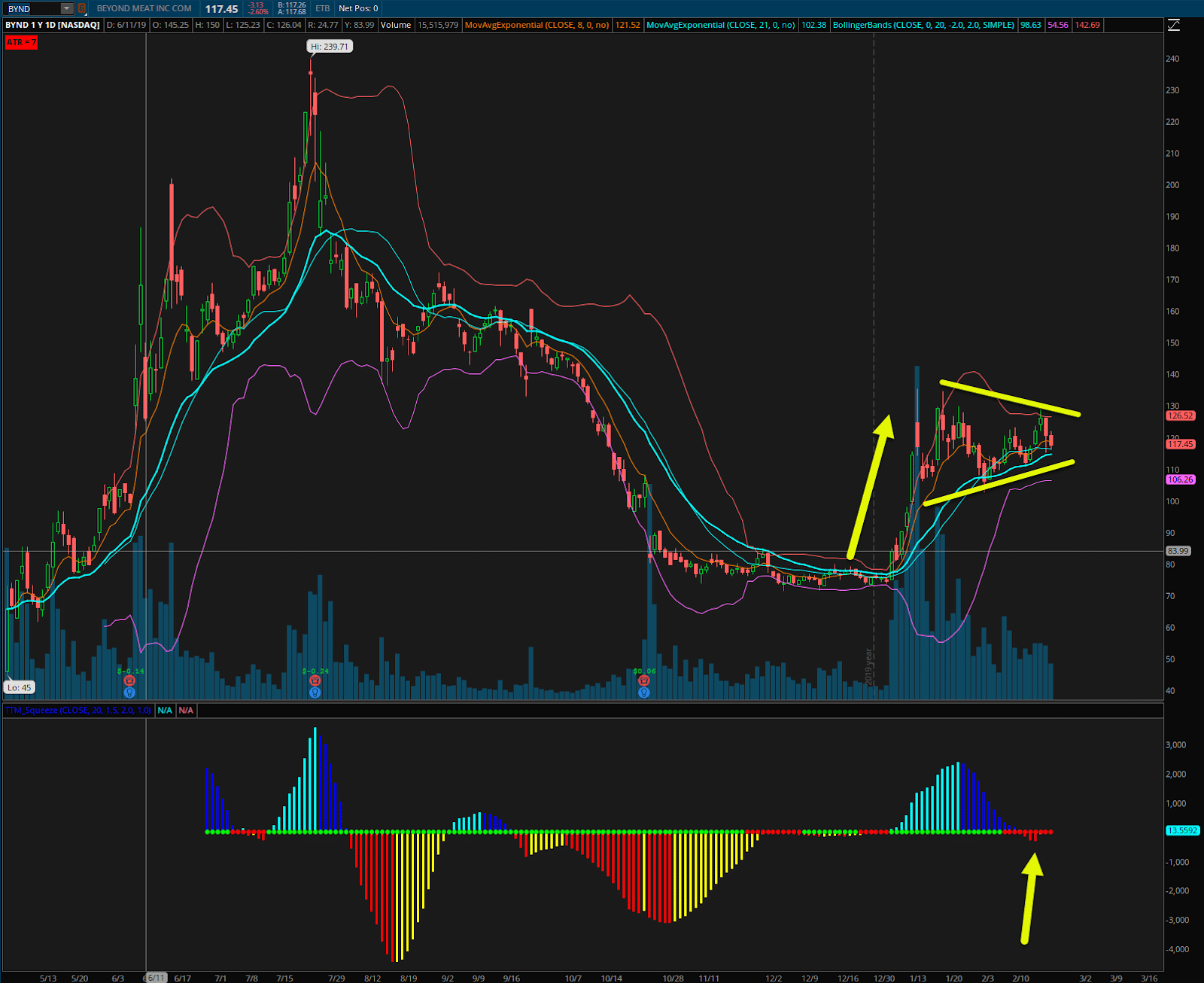Click the magenta 106.26 price axis marker

tap(1180, 479)
